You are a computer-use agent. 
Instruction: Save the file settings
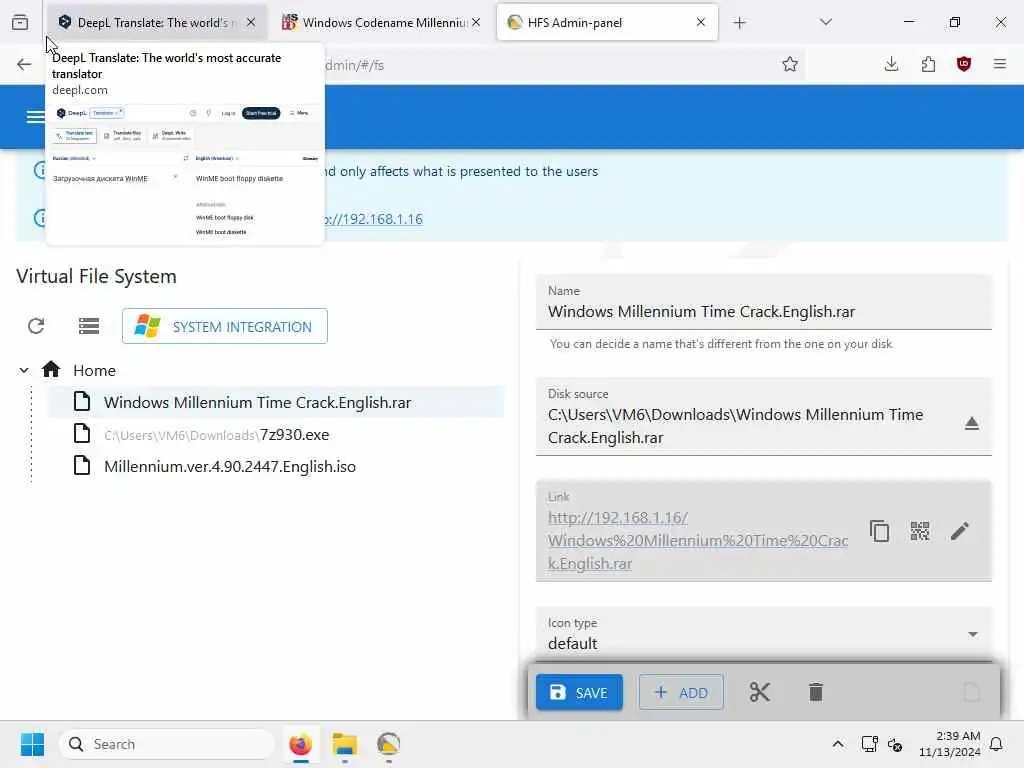tap(579, 692)
